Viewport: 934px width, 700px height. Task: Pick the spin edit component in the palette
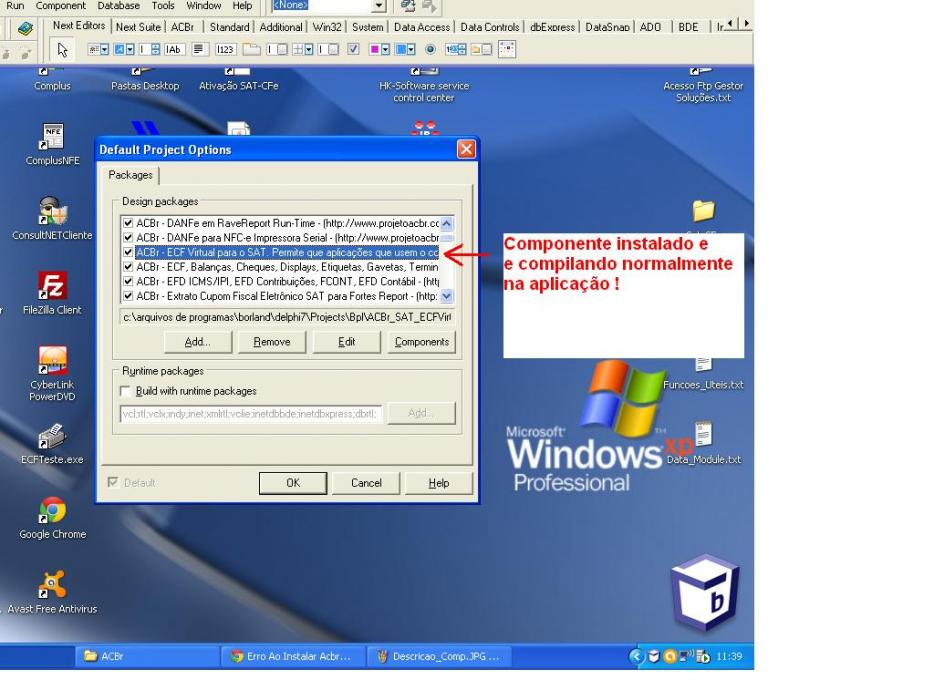tap(148, 49)
